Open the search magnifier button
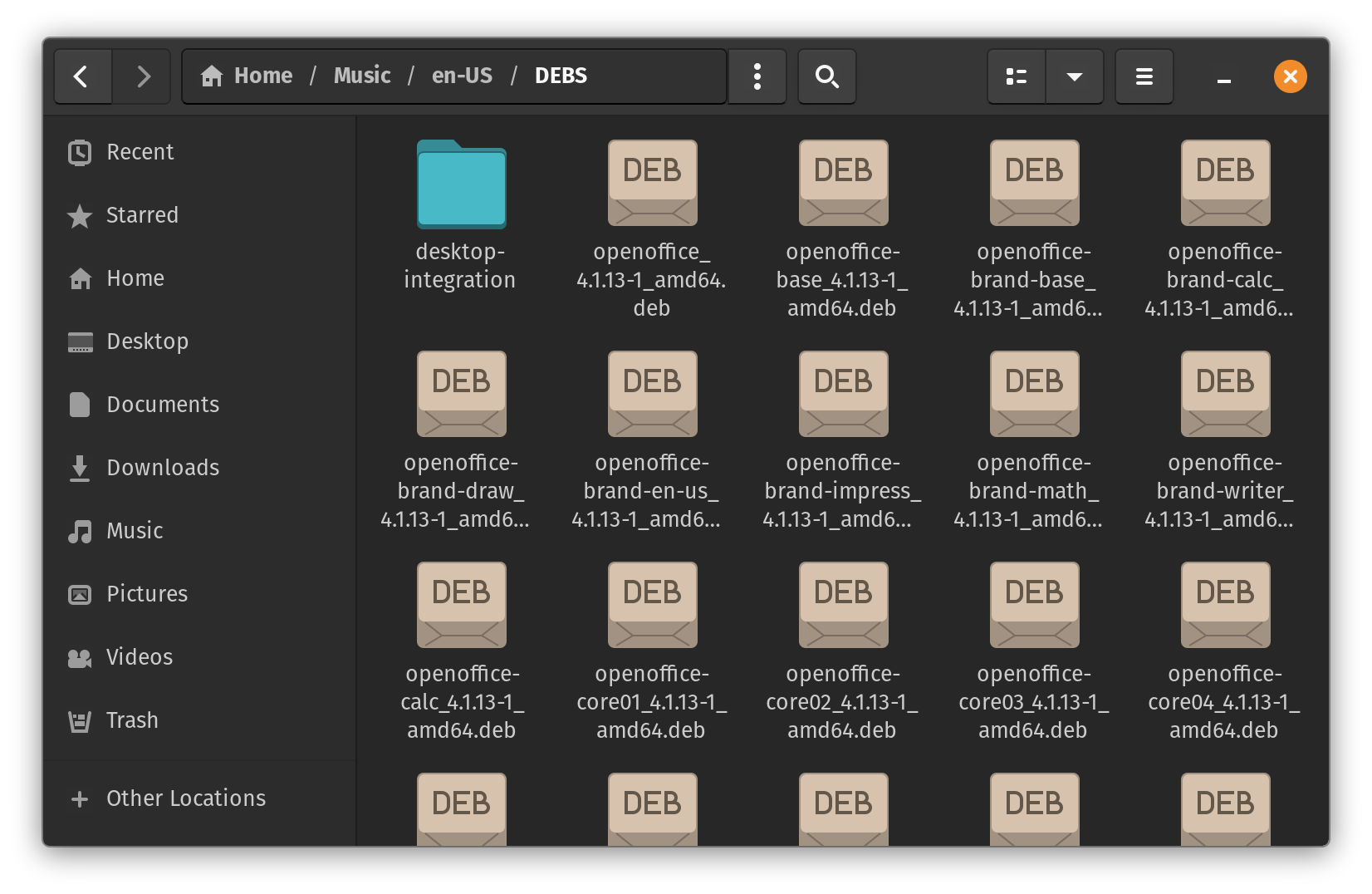This screenshot has width=1372, height=894. (826, 76)
